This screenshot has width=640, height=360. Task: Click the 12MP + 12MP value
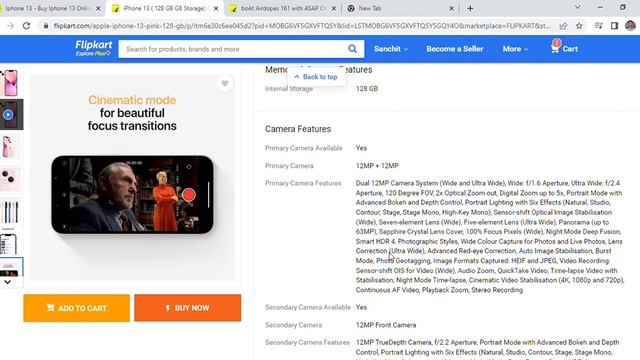[377, 166]
